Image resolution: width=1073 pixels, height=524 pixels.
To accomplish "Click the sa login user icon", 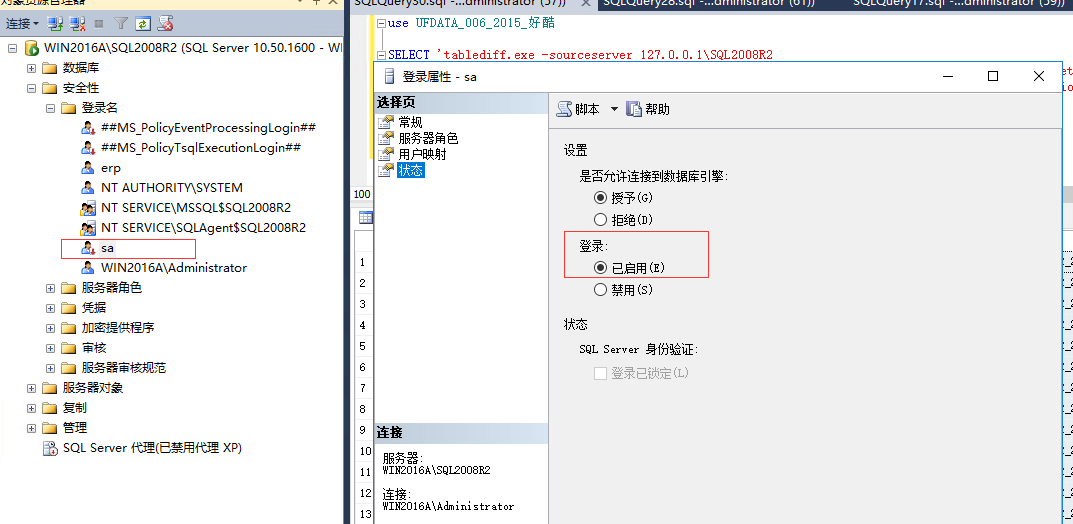I will [x=88, y=248].
